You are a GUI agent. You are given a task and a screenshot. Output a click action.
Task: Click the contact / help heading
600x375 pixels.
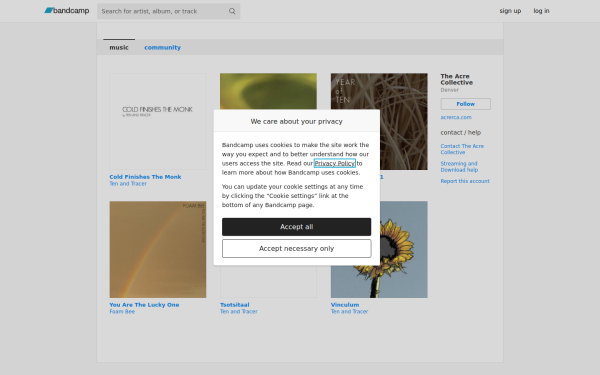[x=460, y=132]
